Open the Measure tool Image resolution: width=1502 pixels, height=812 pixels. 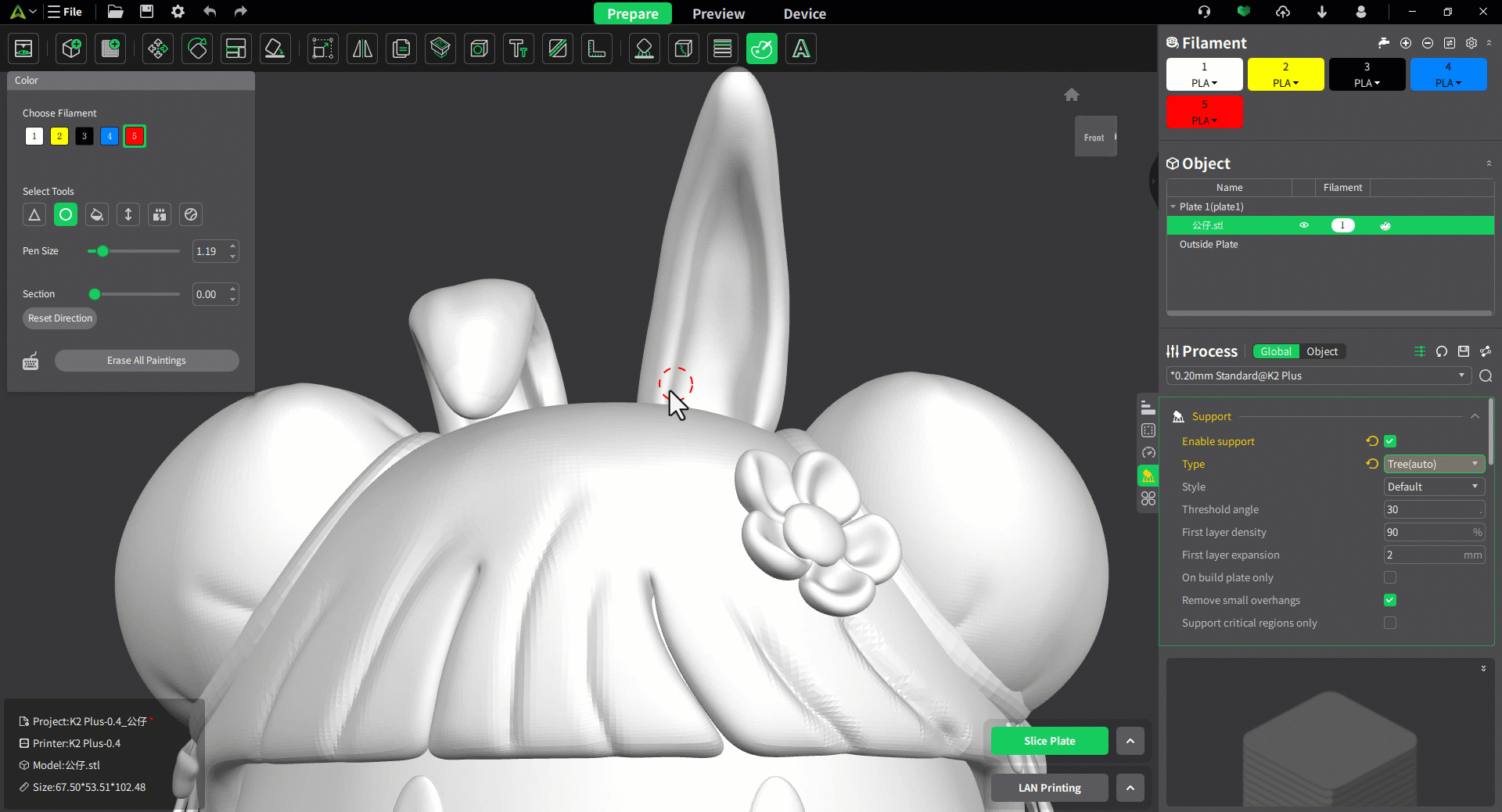pyautogui.click(x=597, y=49)
